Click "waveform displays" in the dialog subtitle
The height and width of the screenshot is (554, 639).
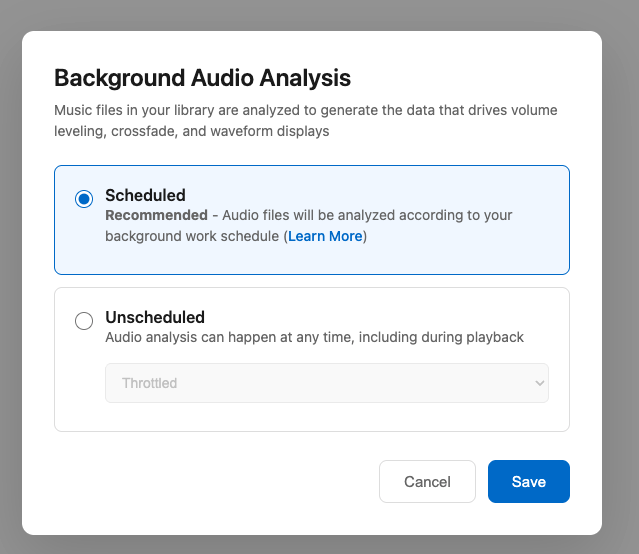[x=269, y=131]
